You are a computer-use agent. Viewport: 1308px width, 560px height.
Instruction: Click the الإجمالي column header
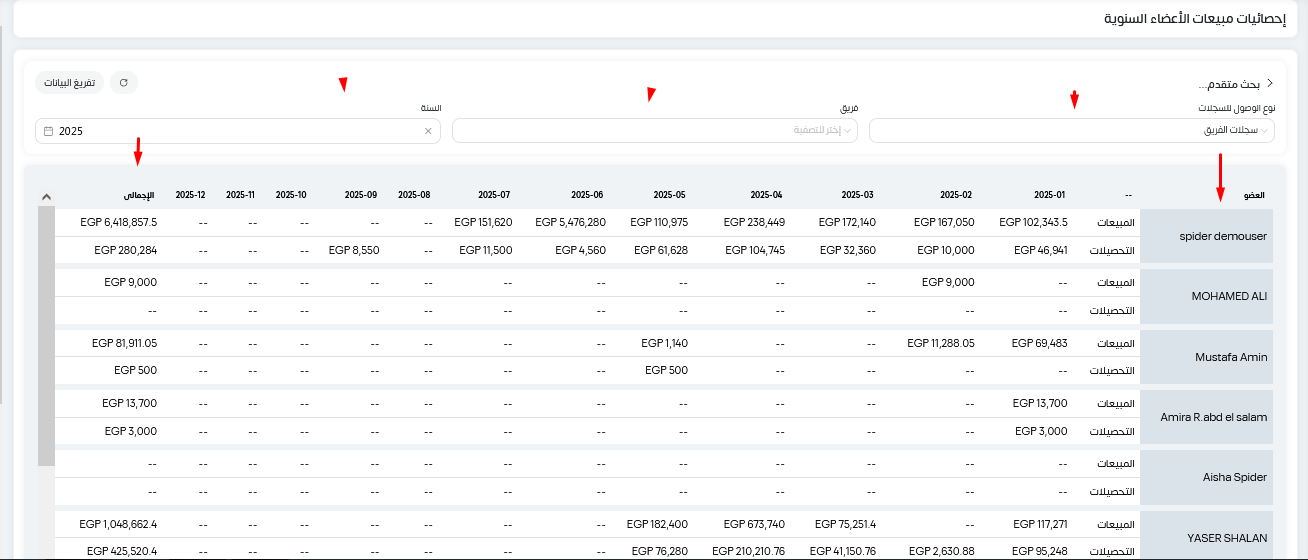click(140, 195)
